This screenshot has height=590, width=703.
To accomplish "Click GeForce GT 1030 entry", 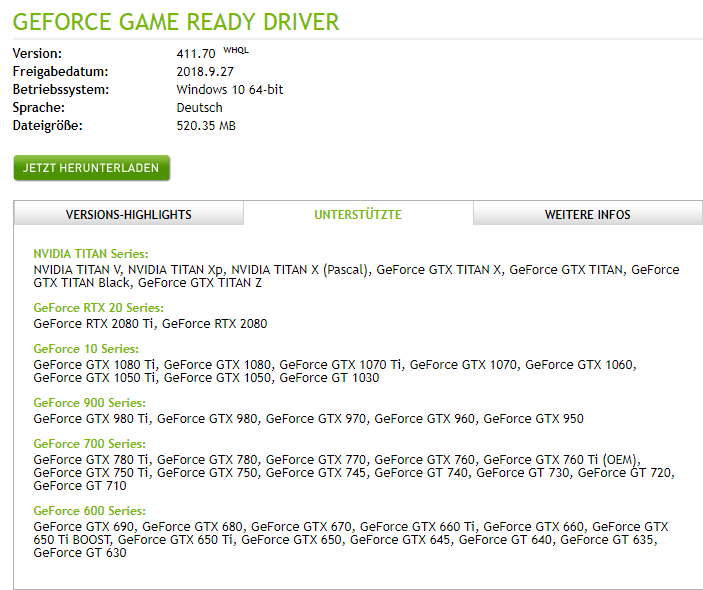I will (x=329, y=377).
